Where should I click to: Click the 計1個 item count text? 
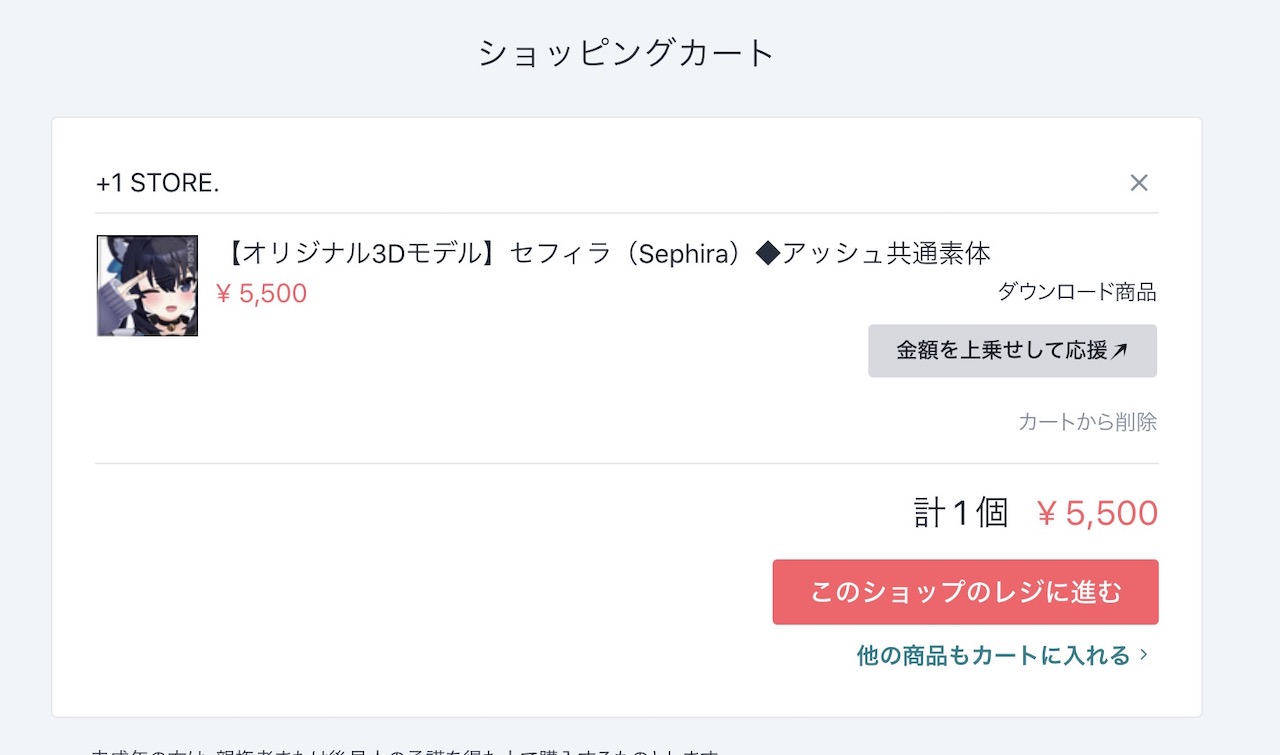click(x=960, y=514)
